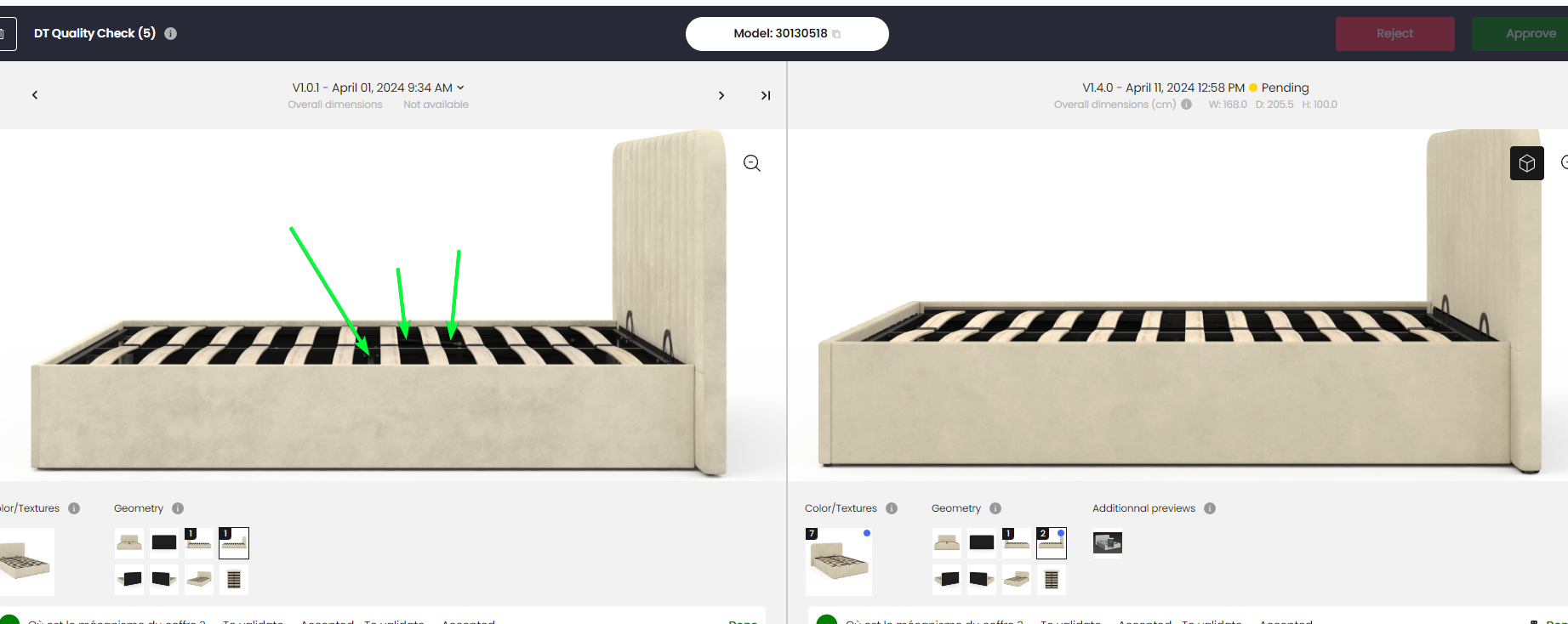Select the top view slats thumbnail in V1.0.1

pos(234,580)
